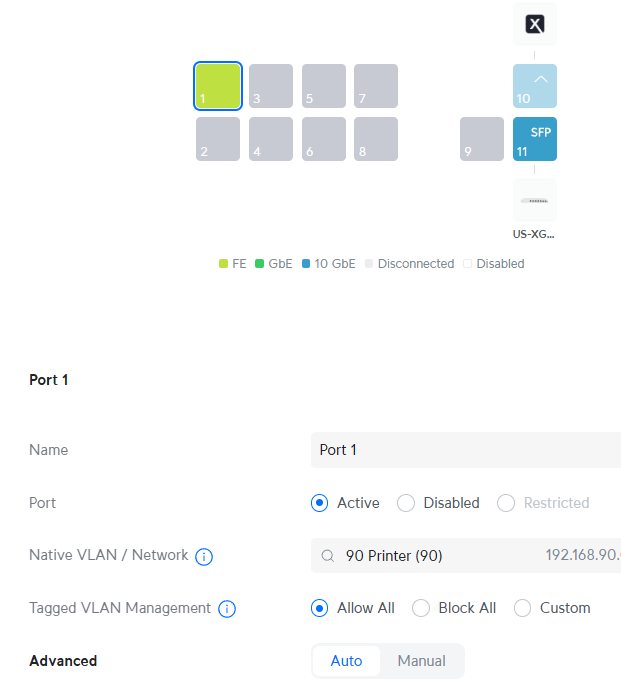Select the Active port radio button
Viewport: 621px width, 688px height.
click(x=320, y=503)
